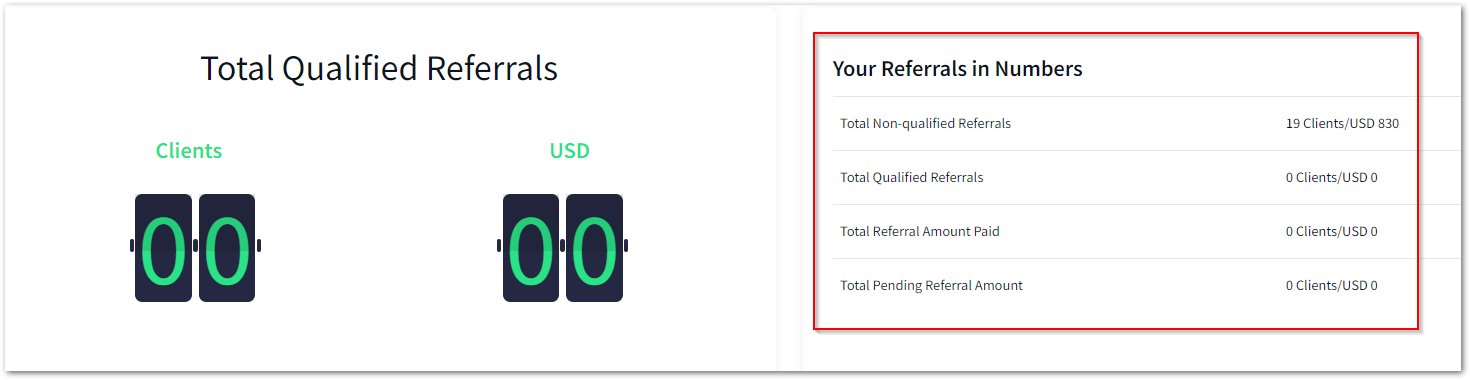Click hinge pin between the USD counter digits
The height and width of the screenshot is (380, 1470).
[562, 245]
